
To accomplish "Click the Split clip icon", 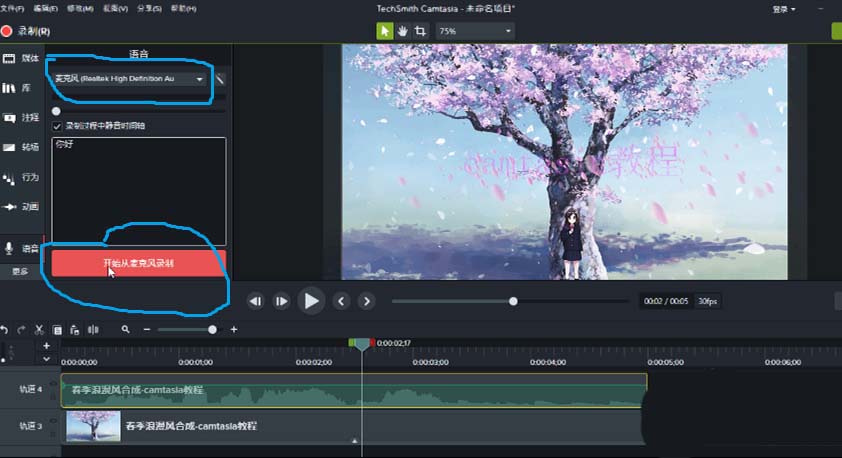I will pyautogui.click(x=93, y=330).
